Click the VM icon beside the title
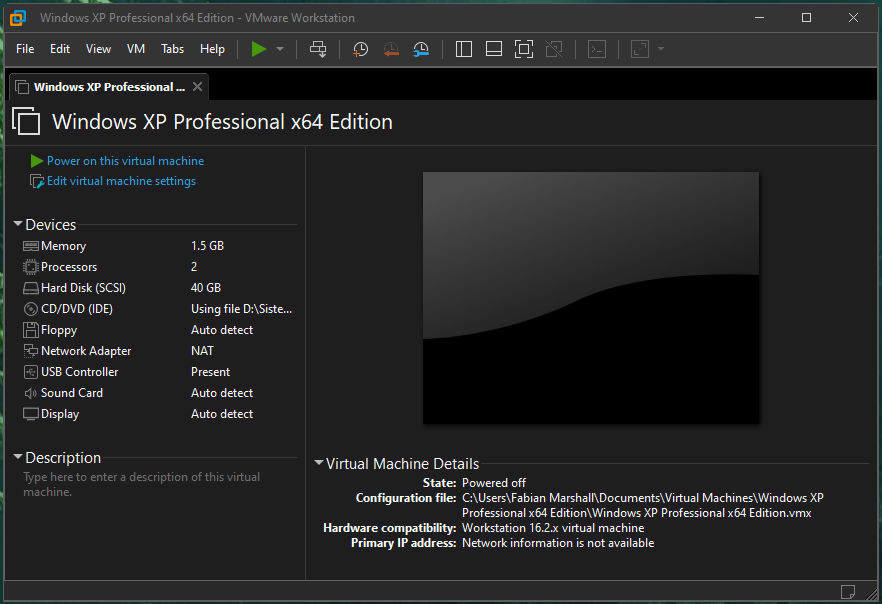The height and width of the screenshot is (604, 882). coord(26,121)
